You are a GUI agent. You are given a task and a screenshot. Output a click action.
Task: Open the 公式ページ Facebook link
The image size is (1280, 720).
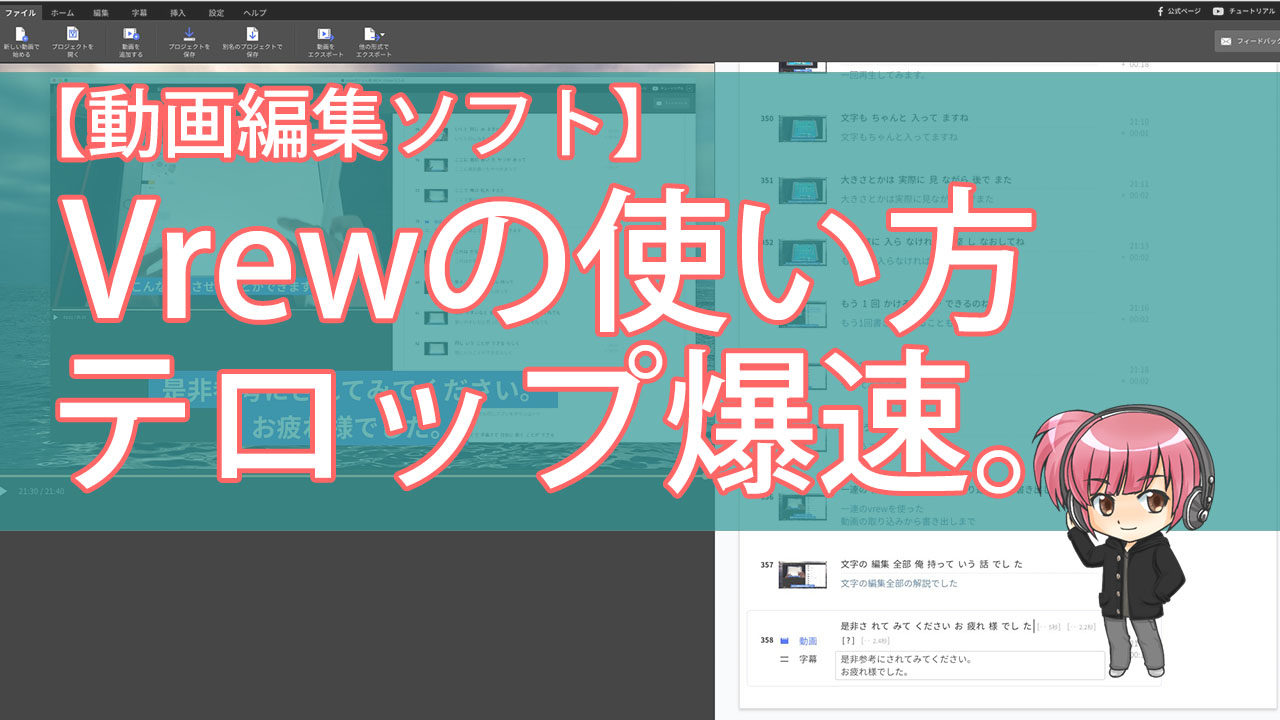(1178, 11)
